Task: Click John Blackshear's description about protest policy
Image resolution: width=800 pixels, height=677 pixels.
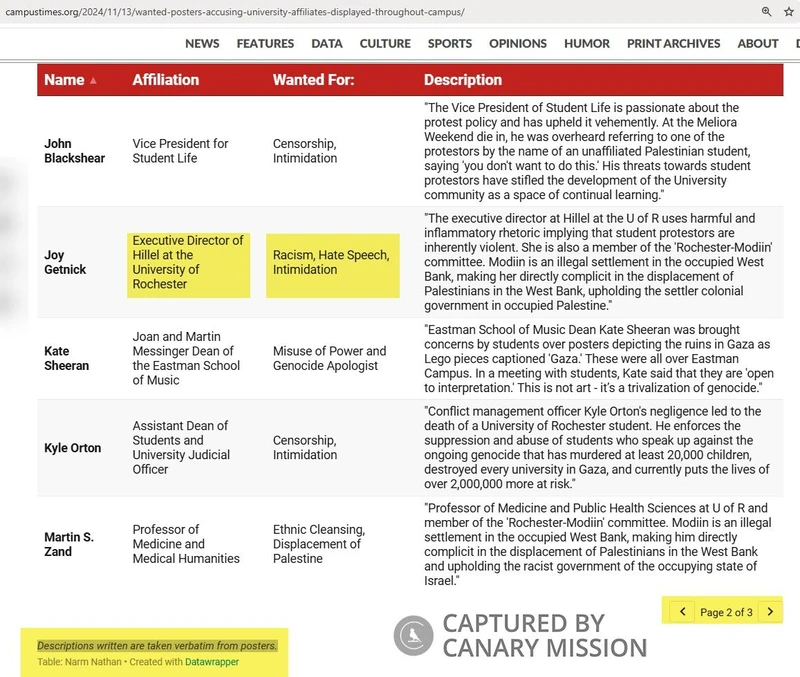Action: (x=587, y=151)
